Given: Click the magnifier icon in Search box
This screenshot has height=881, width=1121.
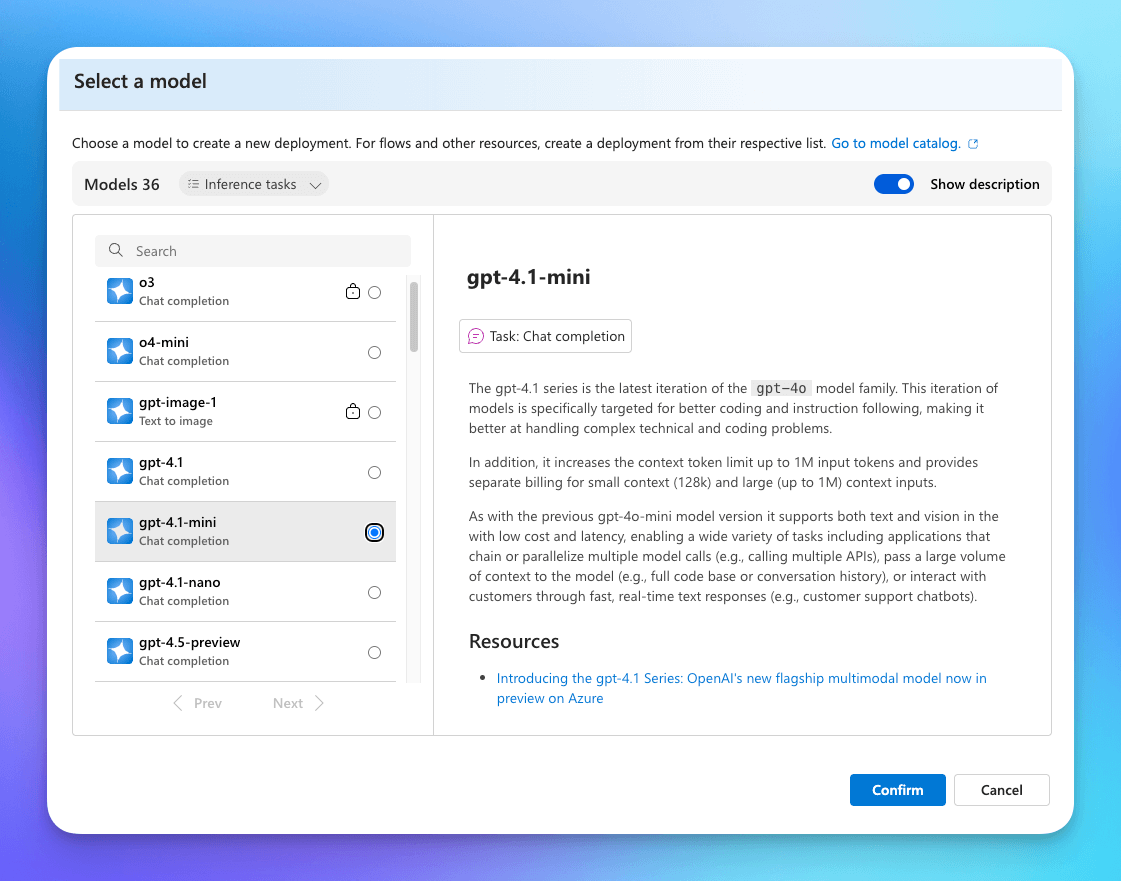Looking at the screenshot, I should pyautogui.click(x=116, y=251).
